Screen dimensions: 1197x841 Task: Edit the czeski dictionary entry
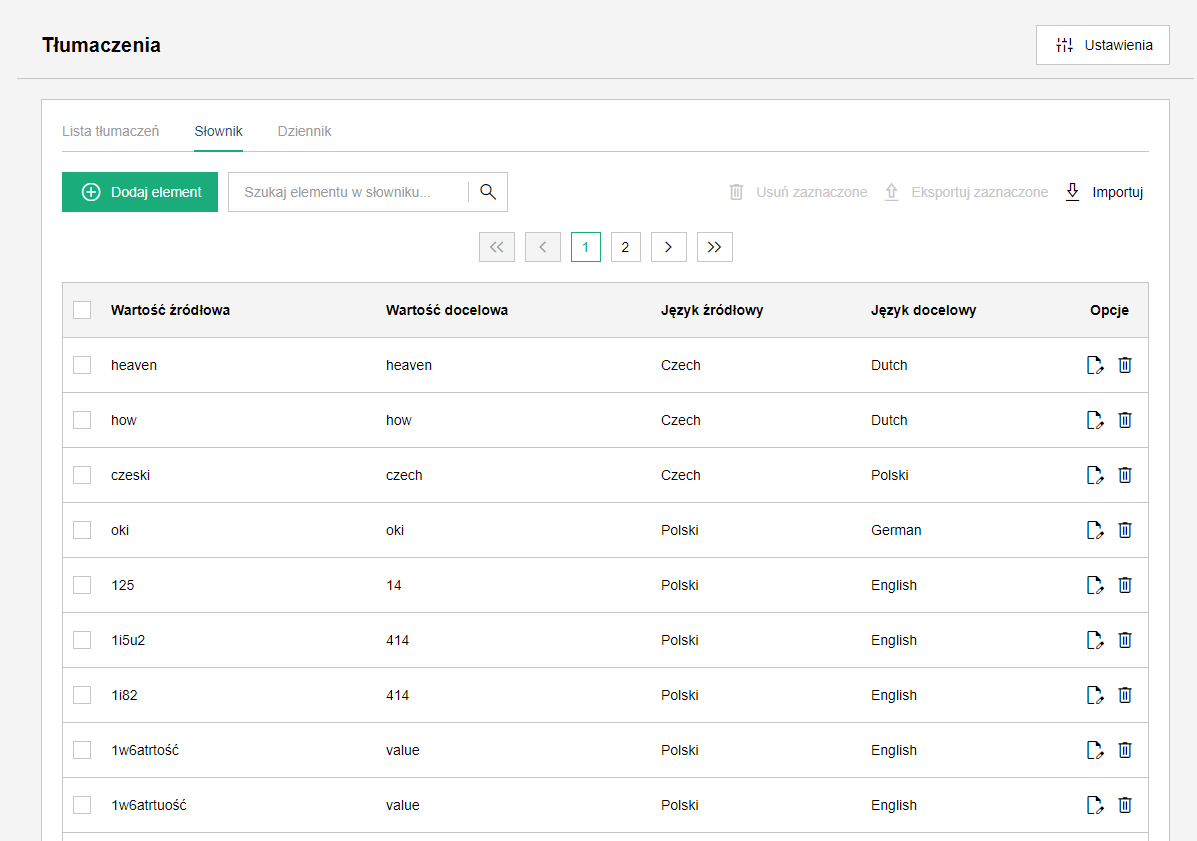(1095, 475)
